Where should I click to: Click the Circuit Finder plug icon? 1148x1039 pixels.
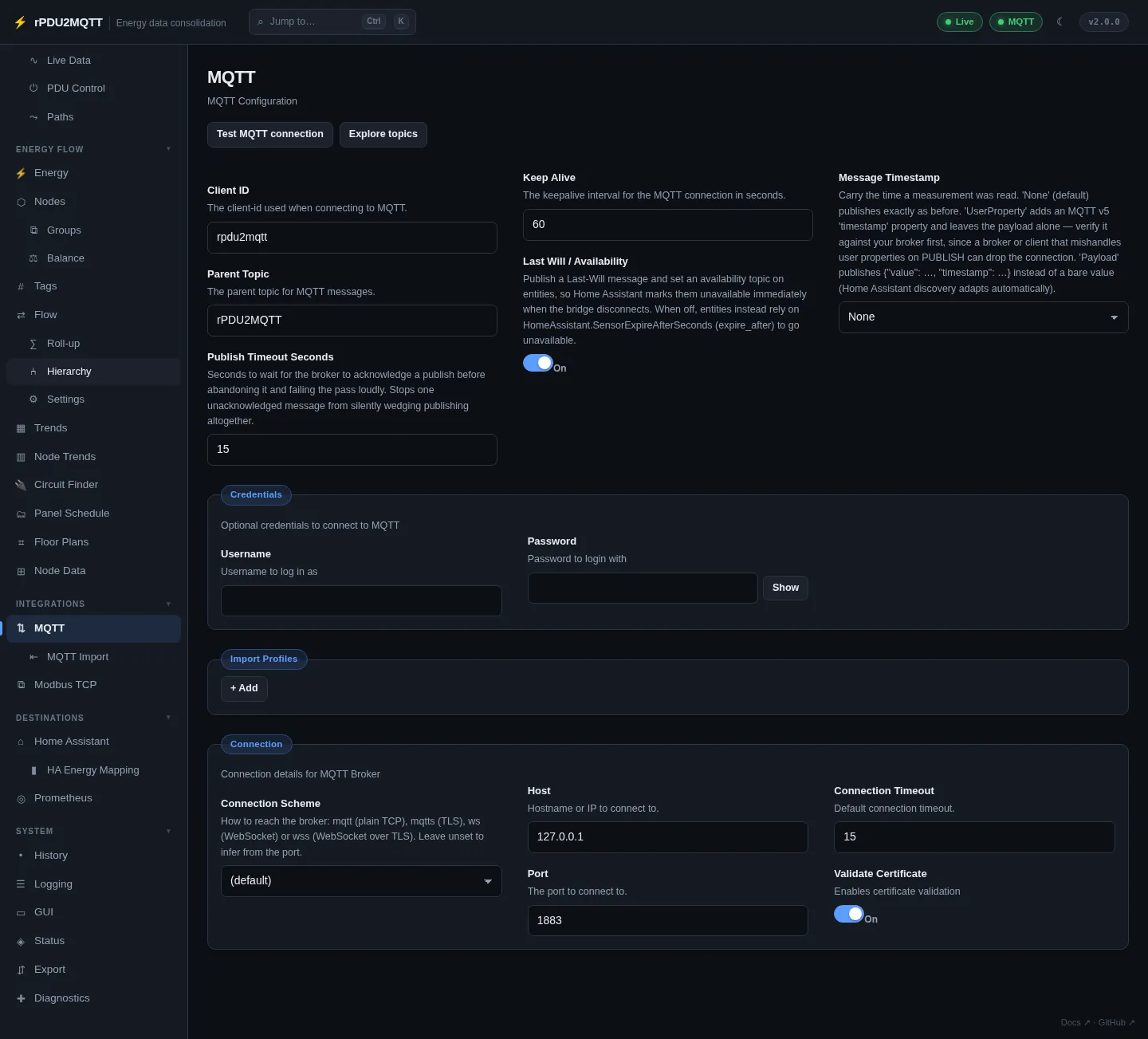coord(21,485)
